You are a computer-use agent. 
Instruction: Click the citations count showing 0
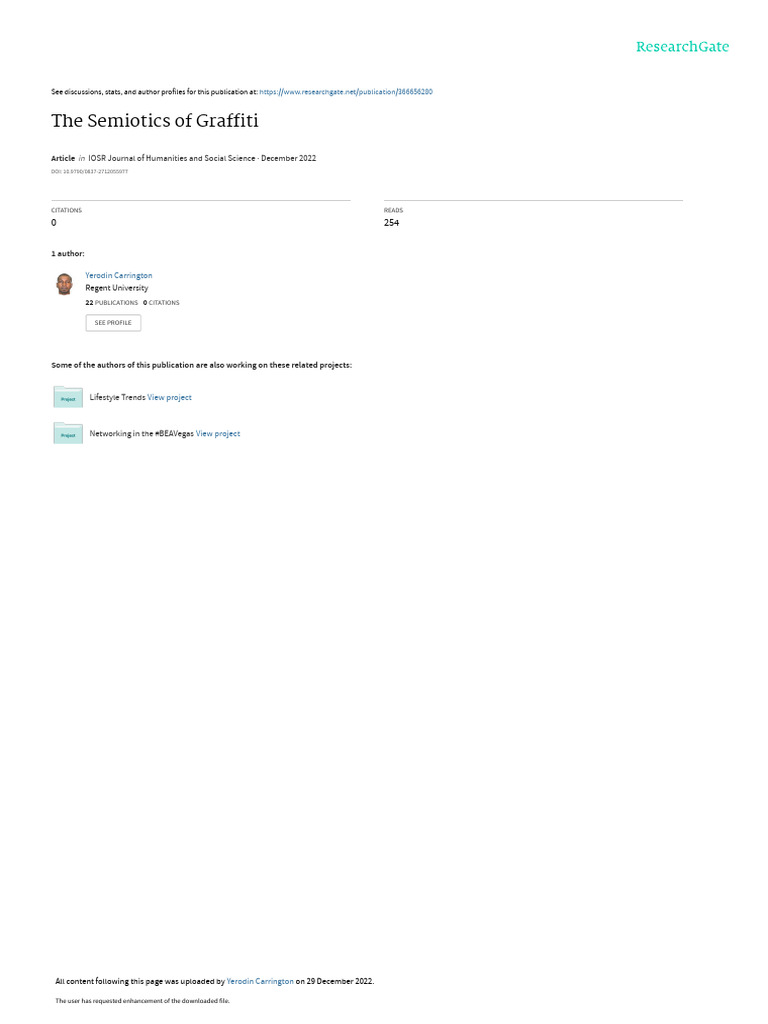click(54, 223)
